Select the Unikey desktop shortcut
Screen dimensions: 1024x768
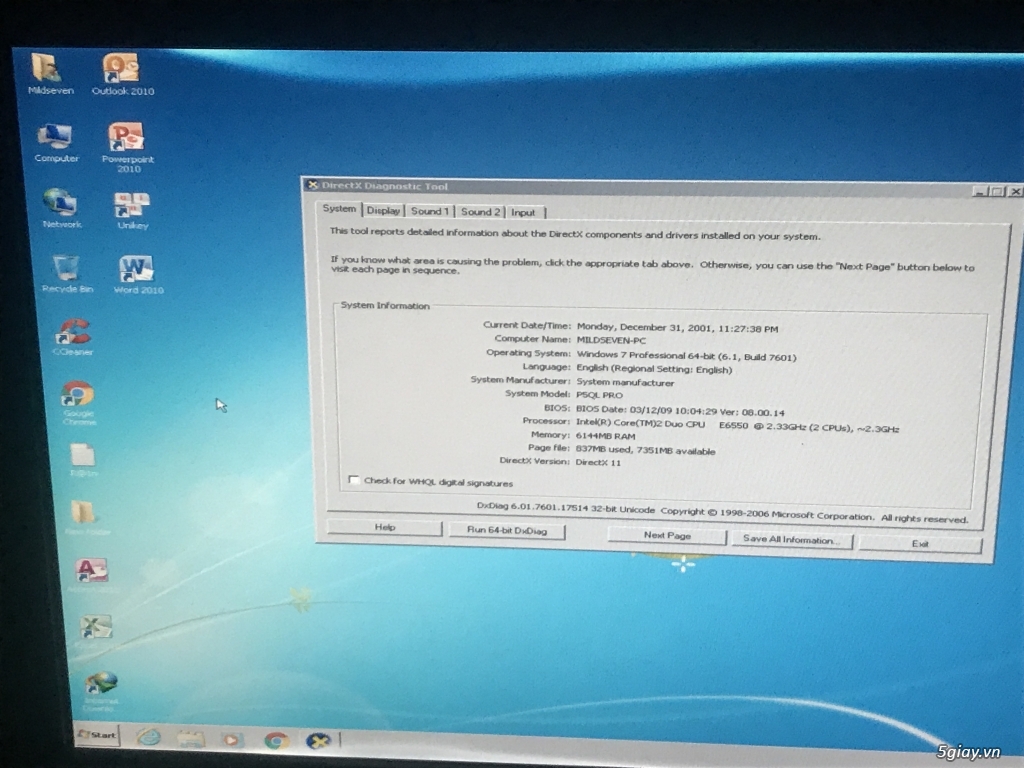(133, 210)
